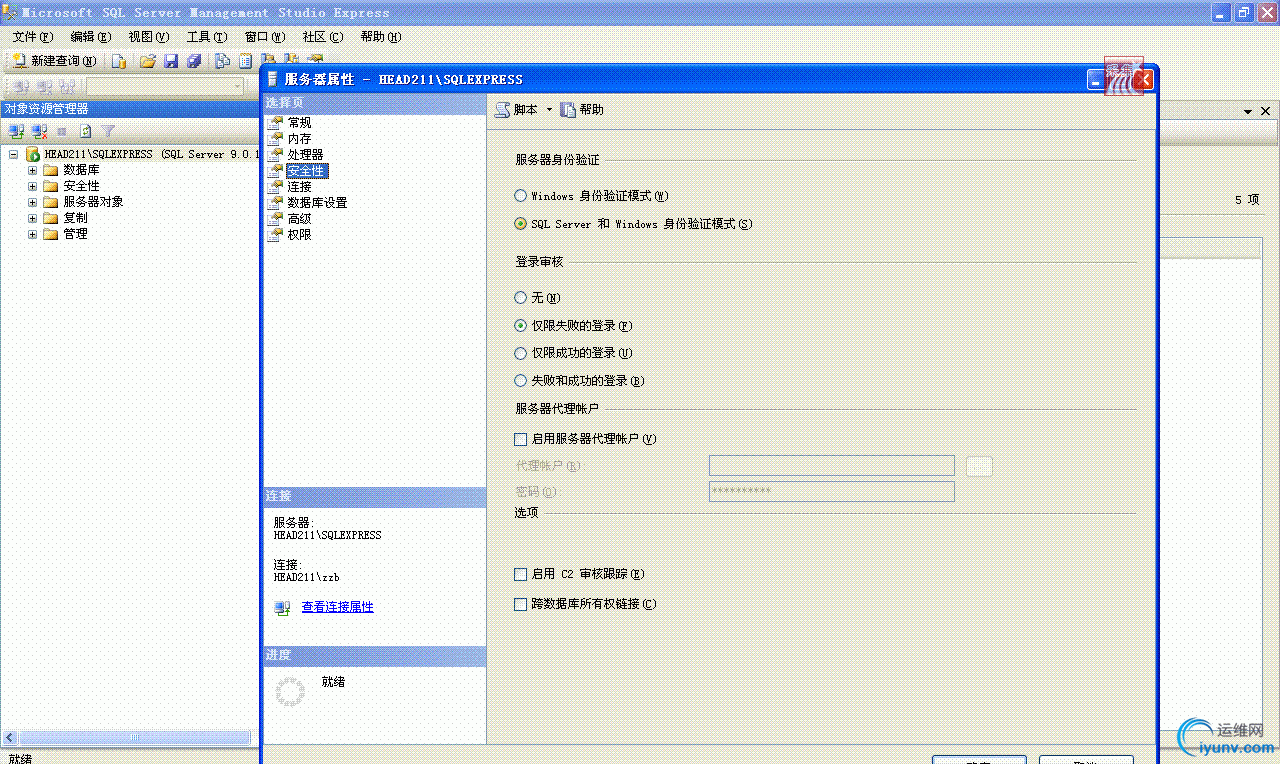Select the 安全性 page in dialog list

pos(305,171)
